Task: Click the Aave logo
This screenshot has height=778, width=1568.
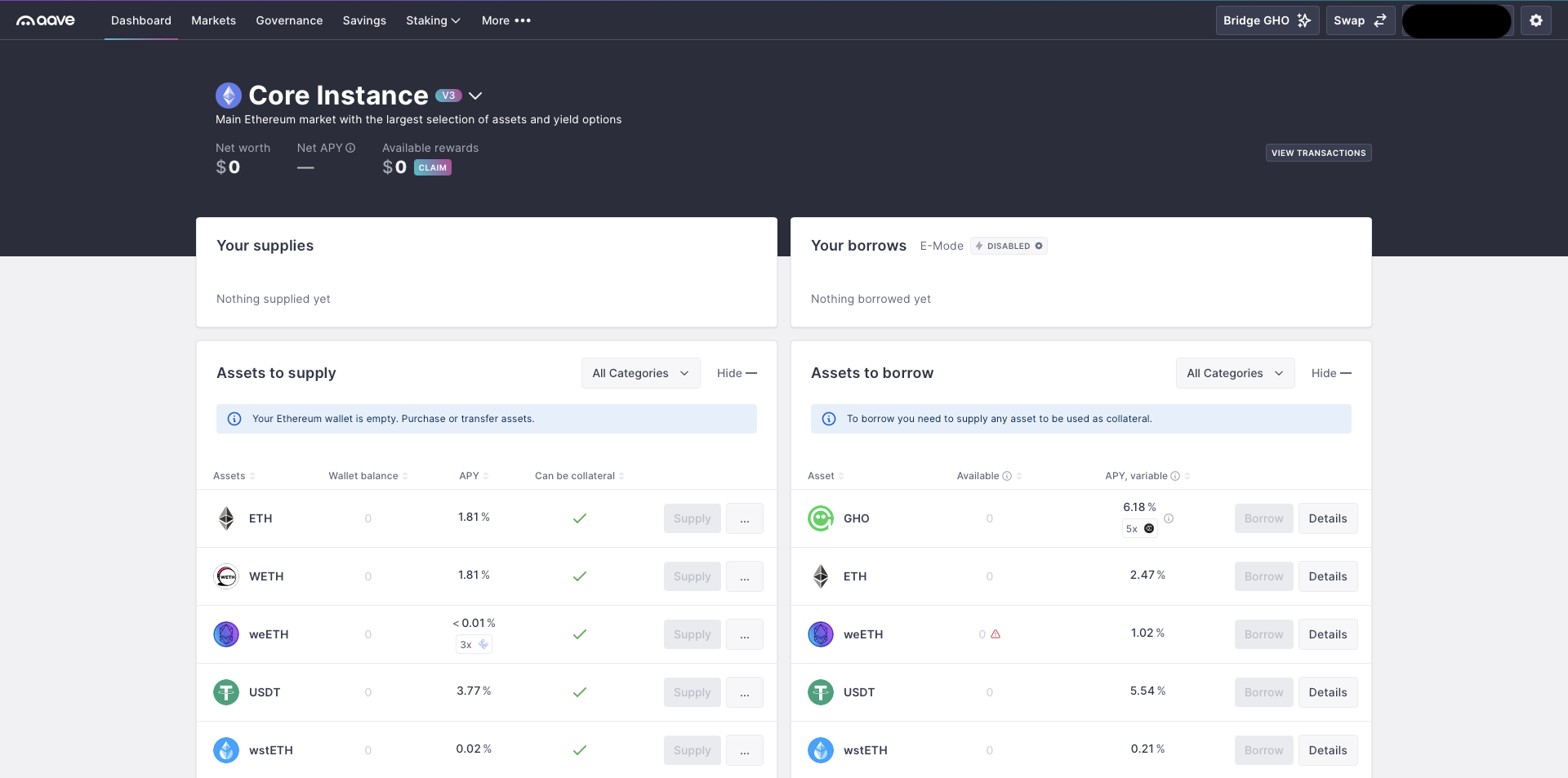Action: pos(46,20)
